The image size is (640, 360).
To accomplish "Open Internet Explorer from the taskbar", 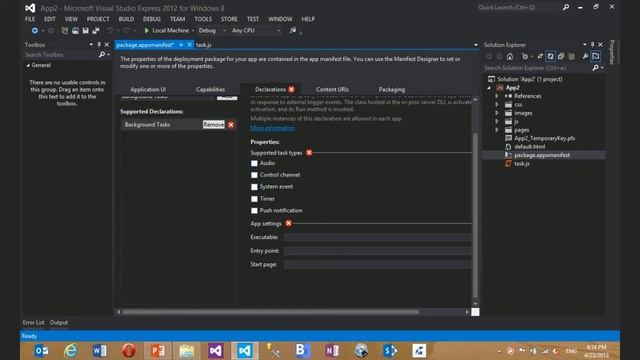I will pyautogui.click(x=71, y=350).
